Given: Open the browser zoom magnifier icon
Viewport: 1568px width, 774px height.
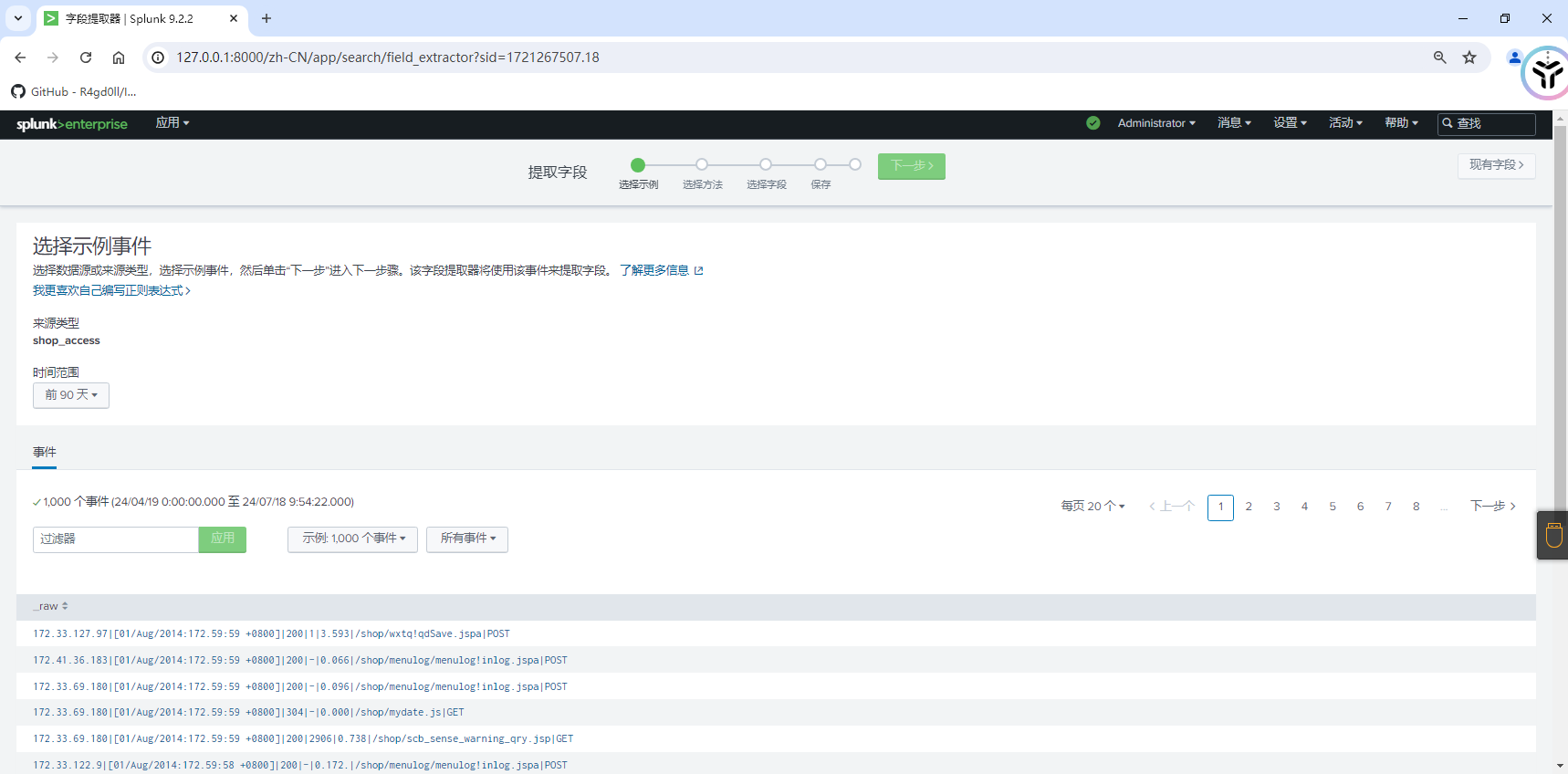Looking at the screenshot, I should [x=1439, y=58].
